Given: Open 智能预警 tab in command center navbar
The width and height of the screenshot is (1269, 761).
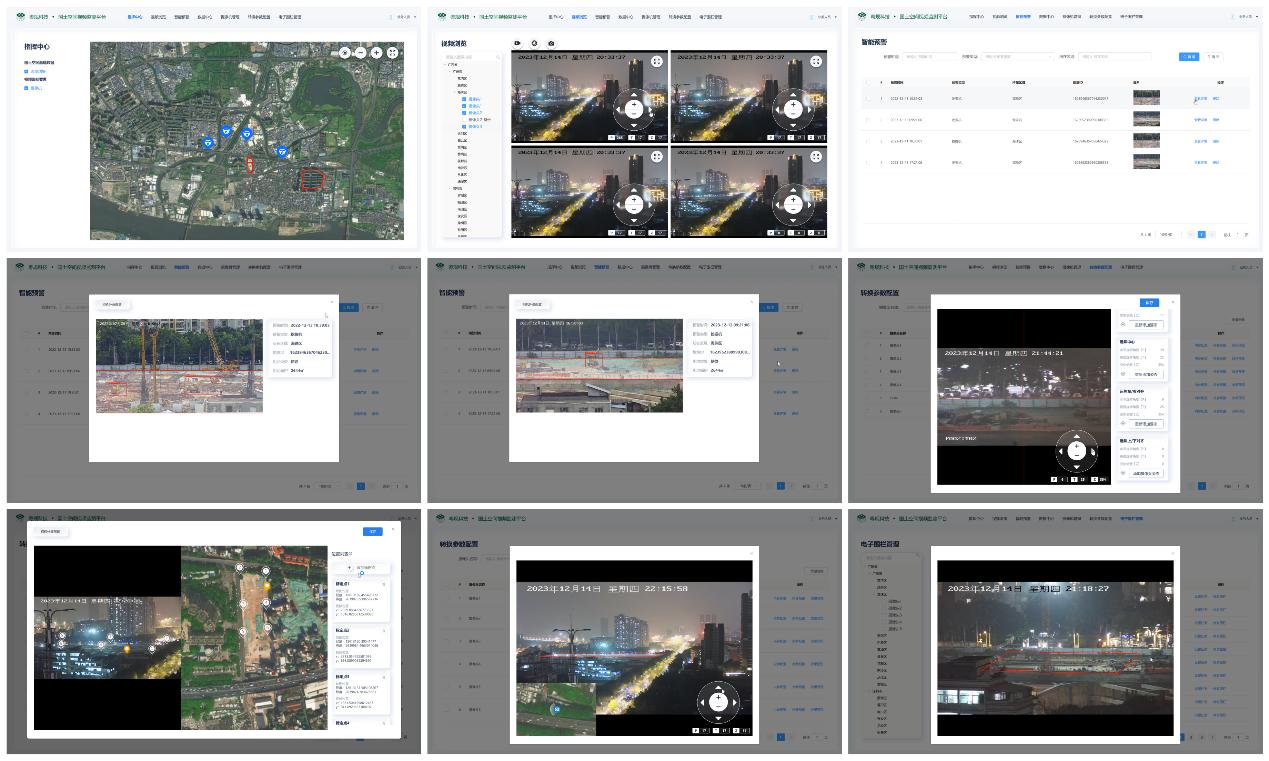Looking at the screenshot, I should pyautogui.click(x=181, y=17).
